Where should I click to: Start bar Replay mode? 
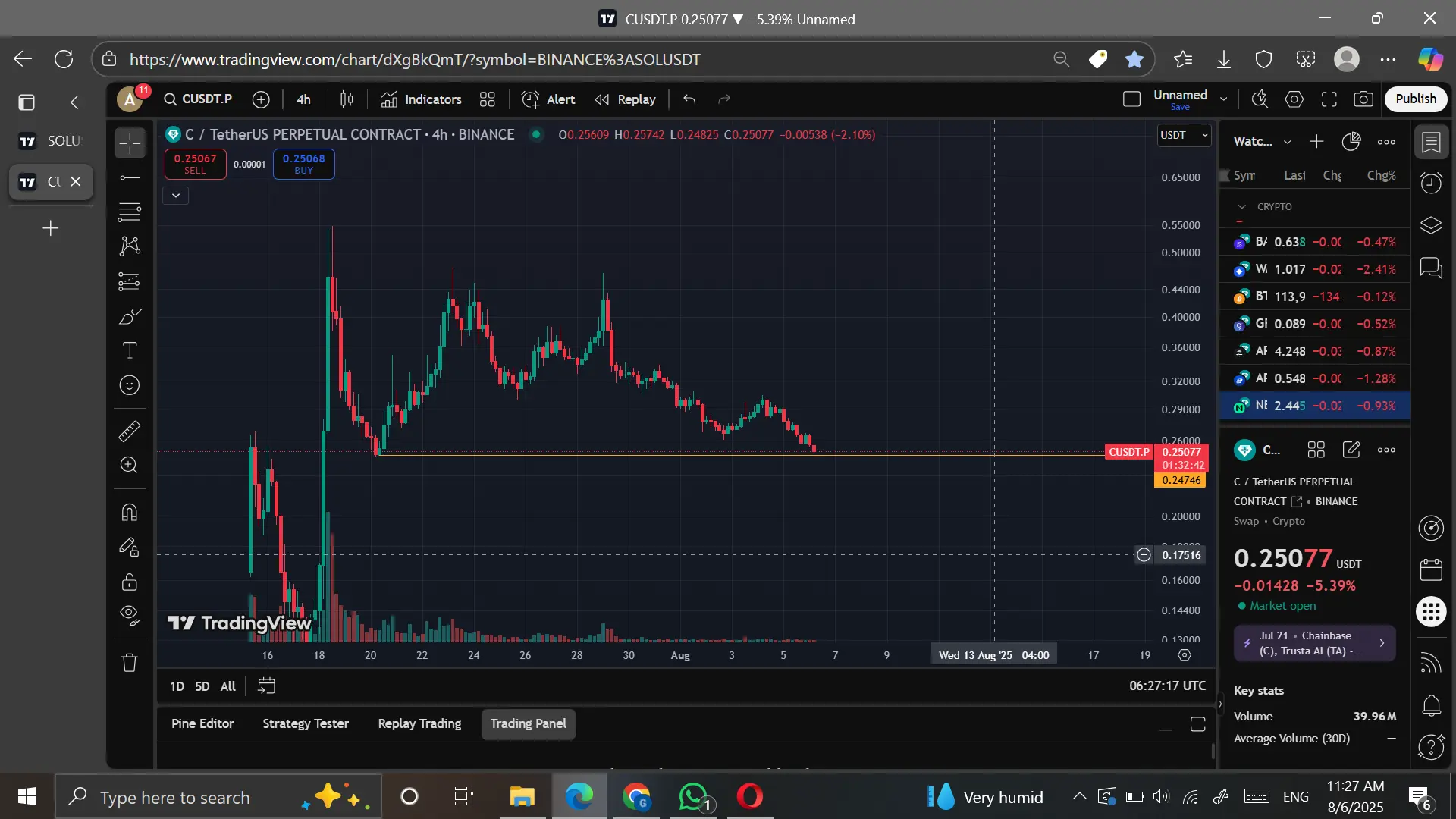point(626,99)
